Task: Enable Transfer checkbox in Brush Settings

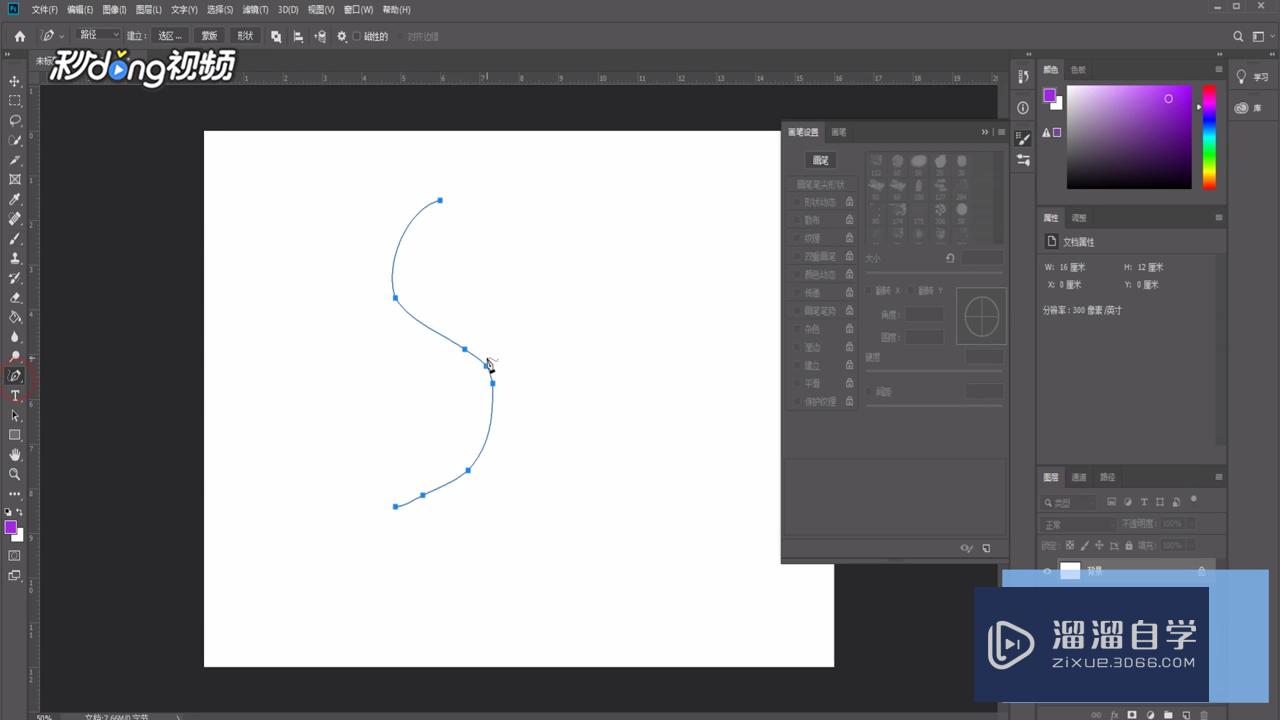Action: coord(796,293)
